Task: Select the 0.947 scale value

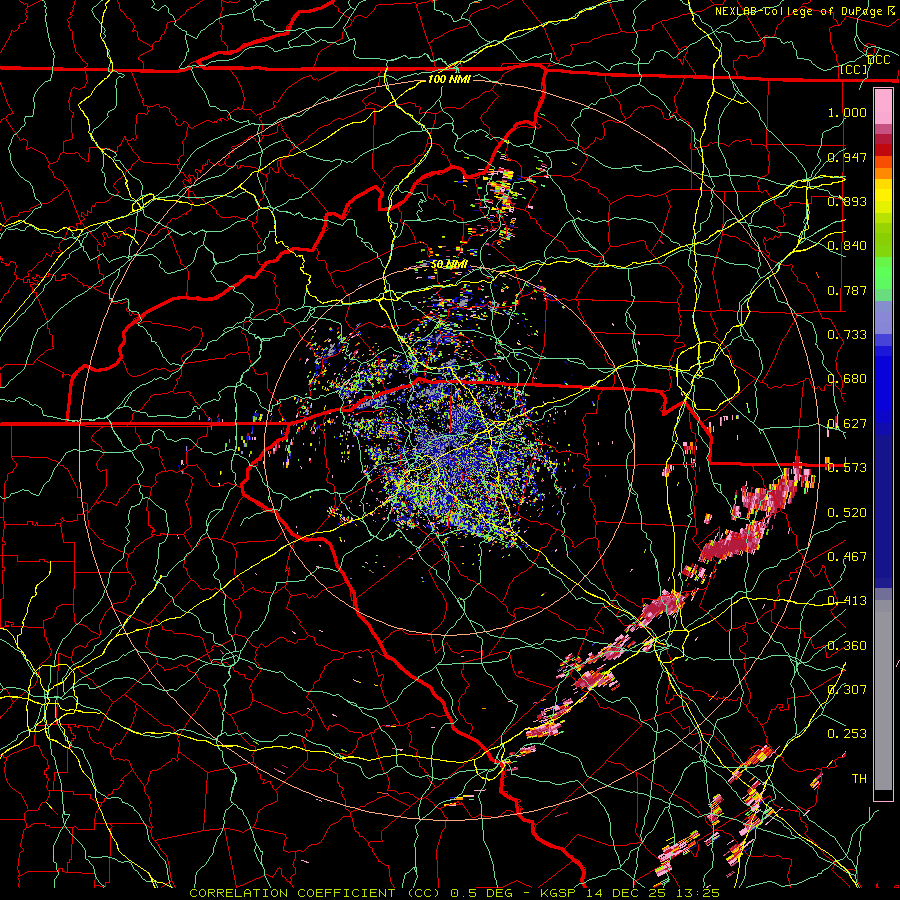Action: click(847, 157)
